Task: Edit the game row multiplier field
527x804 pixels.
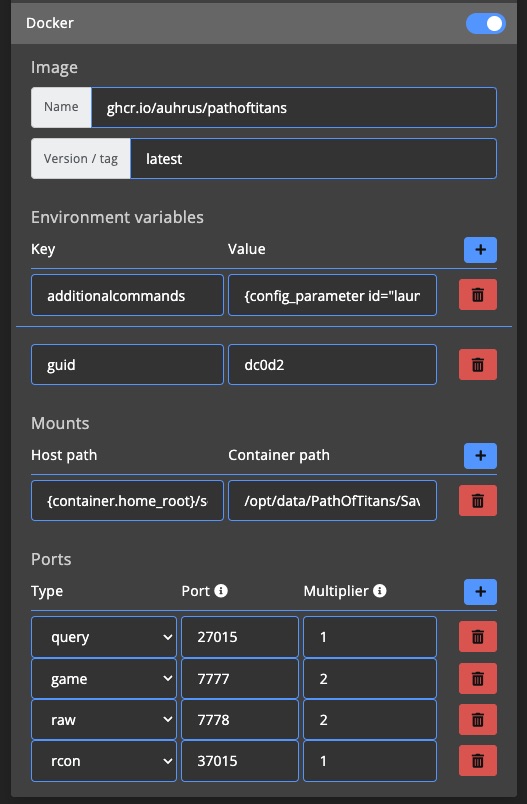Action: [370, 678]
